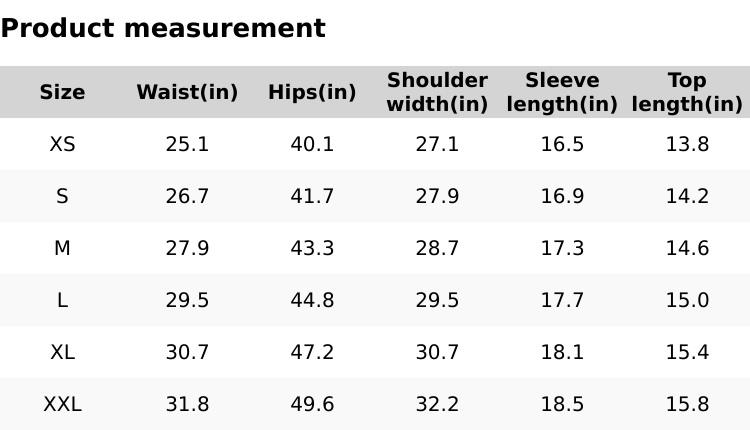Select the XL size row label
This screenshot has width=750, height=430.
tap(62, 352)
